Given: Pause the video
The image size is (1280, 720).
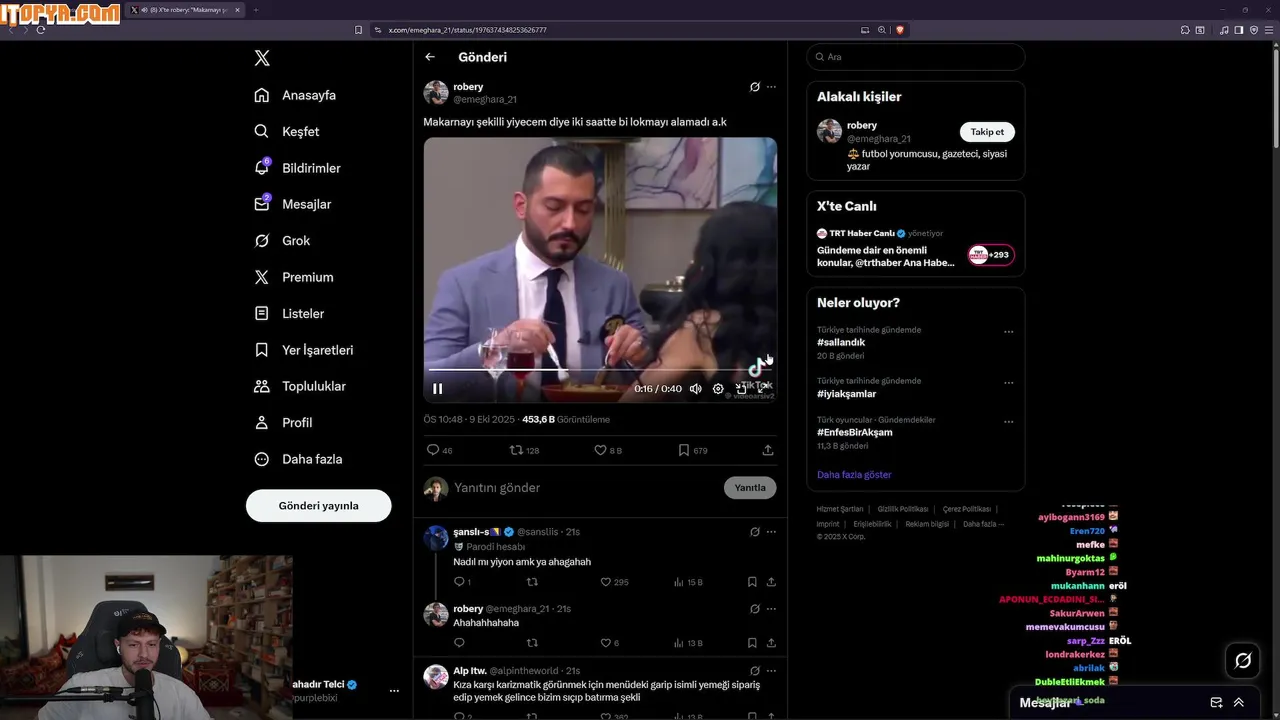Looking at the screenshot, I should pos(437,389).
